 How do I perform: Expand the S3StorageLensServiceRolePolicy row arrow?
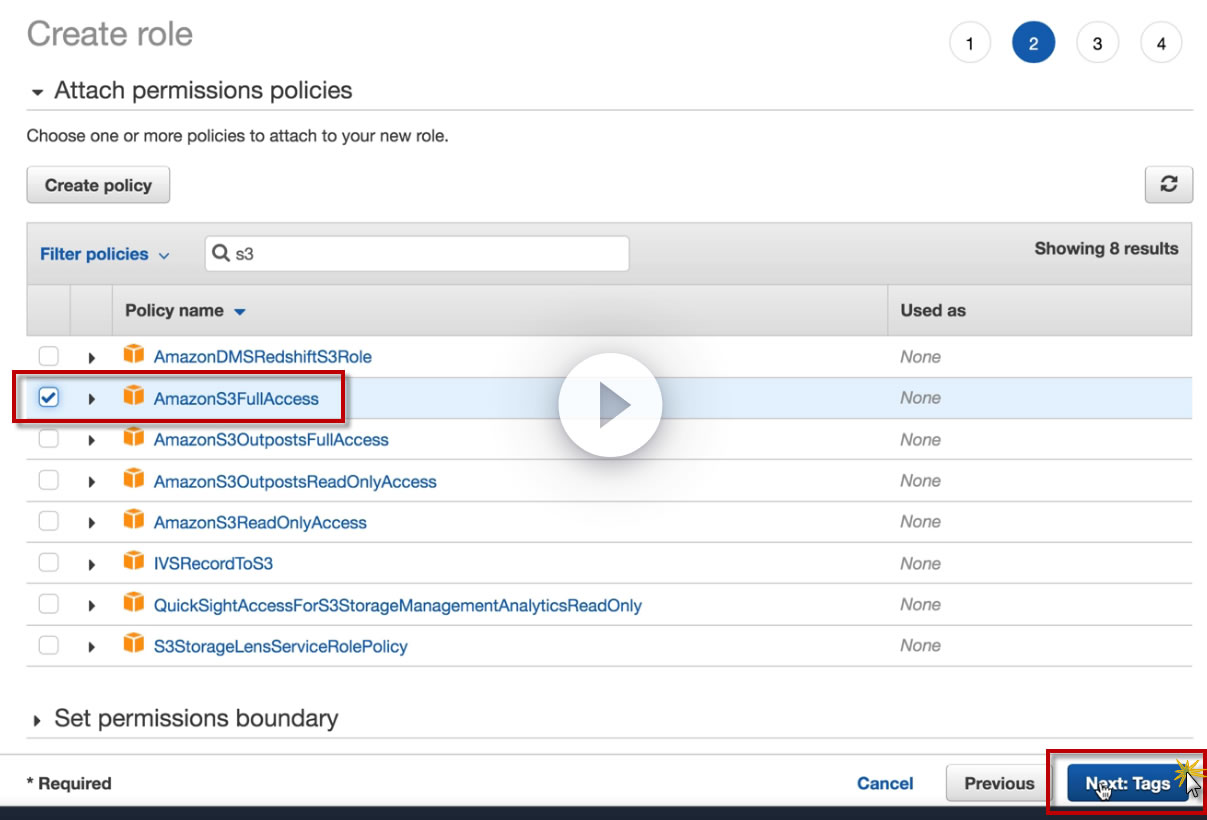pyautogui.click(x=91, y=647)
